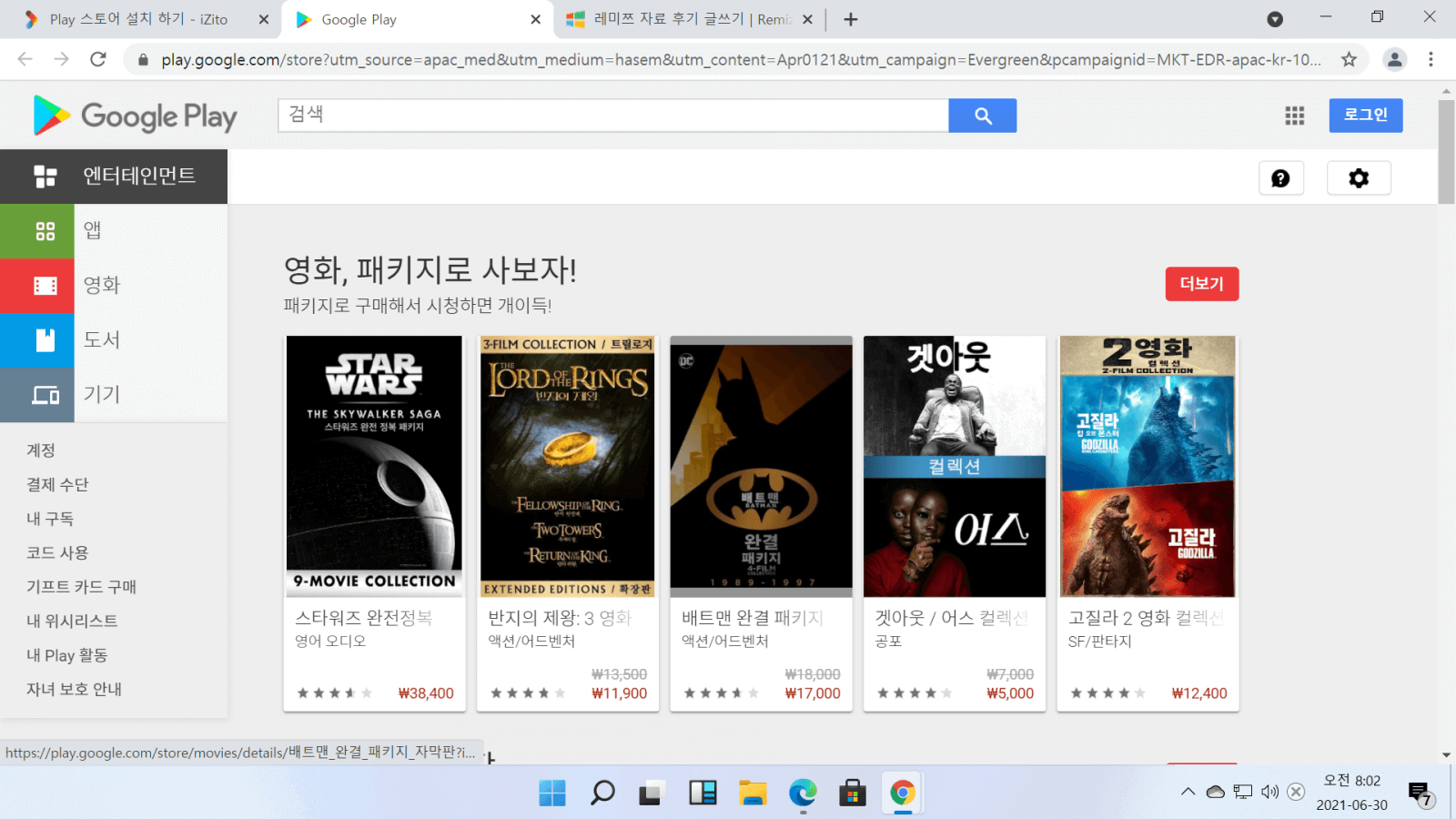Viewport: 1456px width, 819px height.
Task: Open tab search dropdown in Chrome title bar
Action: [x=1275, y=19]
